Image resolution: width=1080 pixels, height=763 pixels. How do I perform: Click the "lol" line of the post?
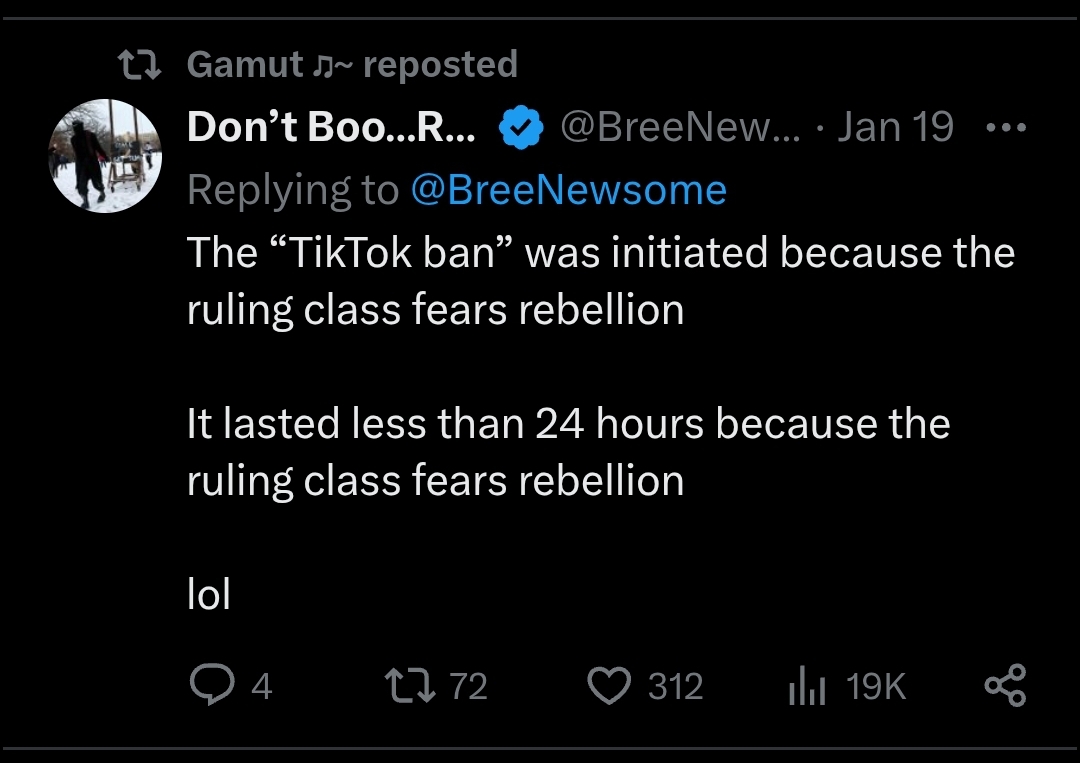click(x=209, y=594)
